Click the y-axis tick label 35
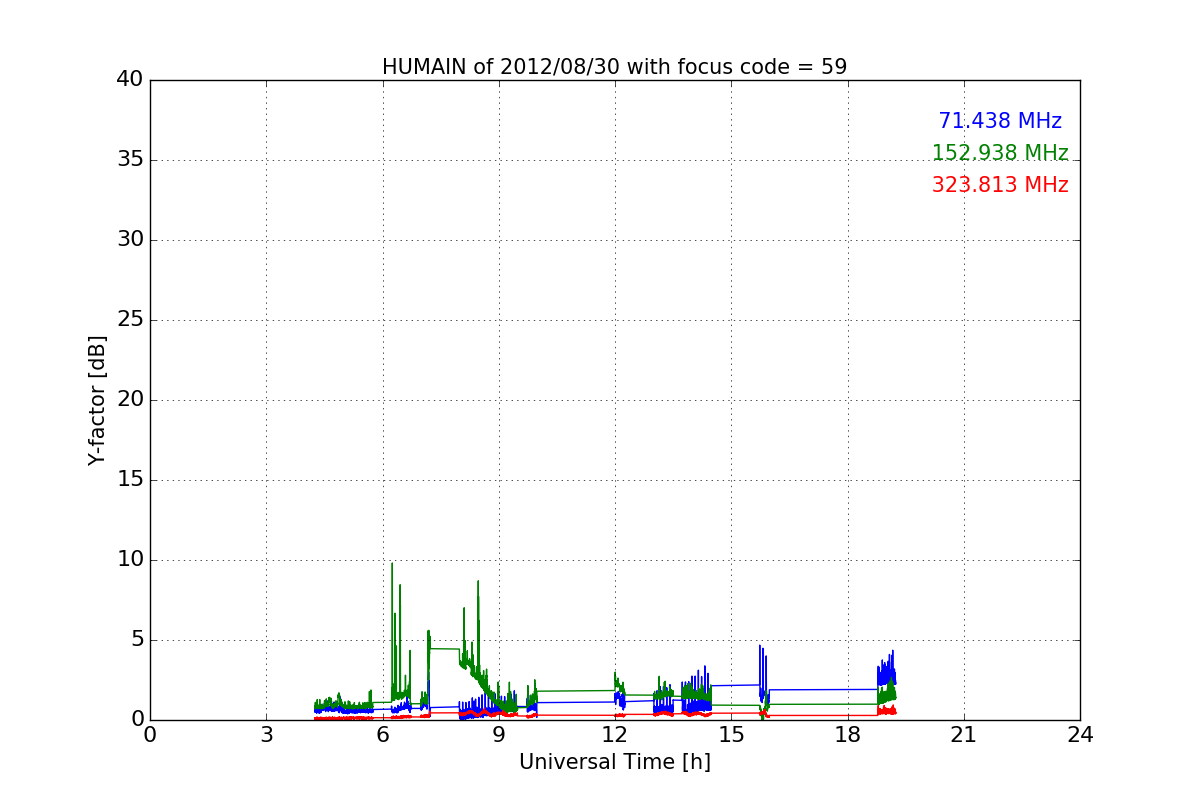1200x800 pixels. point(130,160)
